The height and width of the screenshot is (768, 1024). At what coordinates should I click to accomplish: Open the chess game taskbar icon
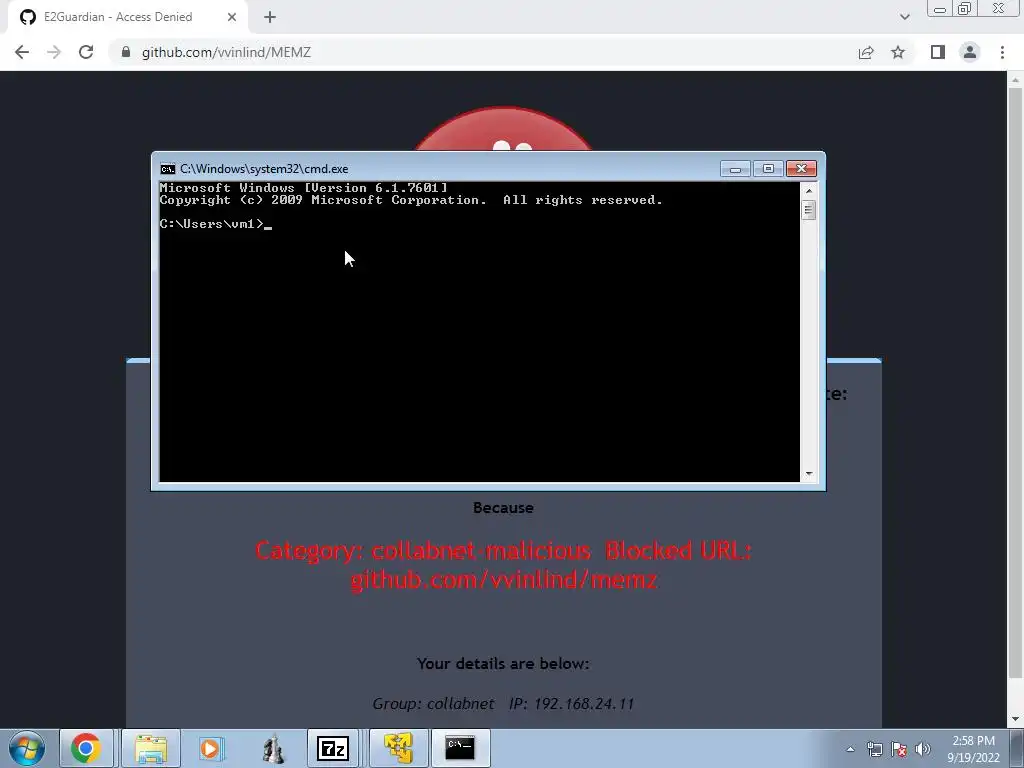[x=273, y=748]
